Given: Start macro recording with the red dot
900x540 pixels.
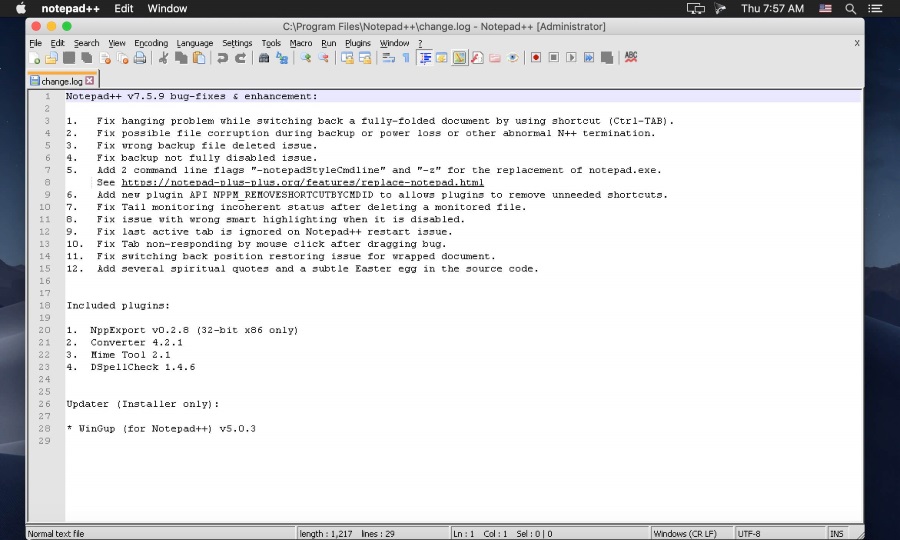Looking at the screenshot, I should [536, 57].
